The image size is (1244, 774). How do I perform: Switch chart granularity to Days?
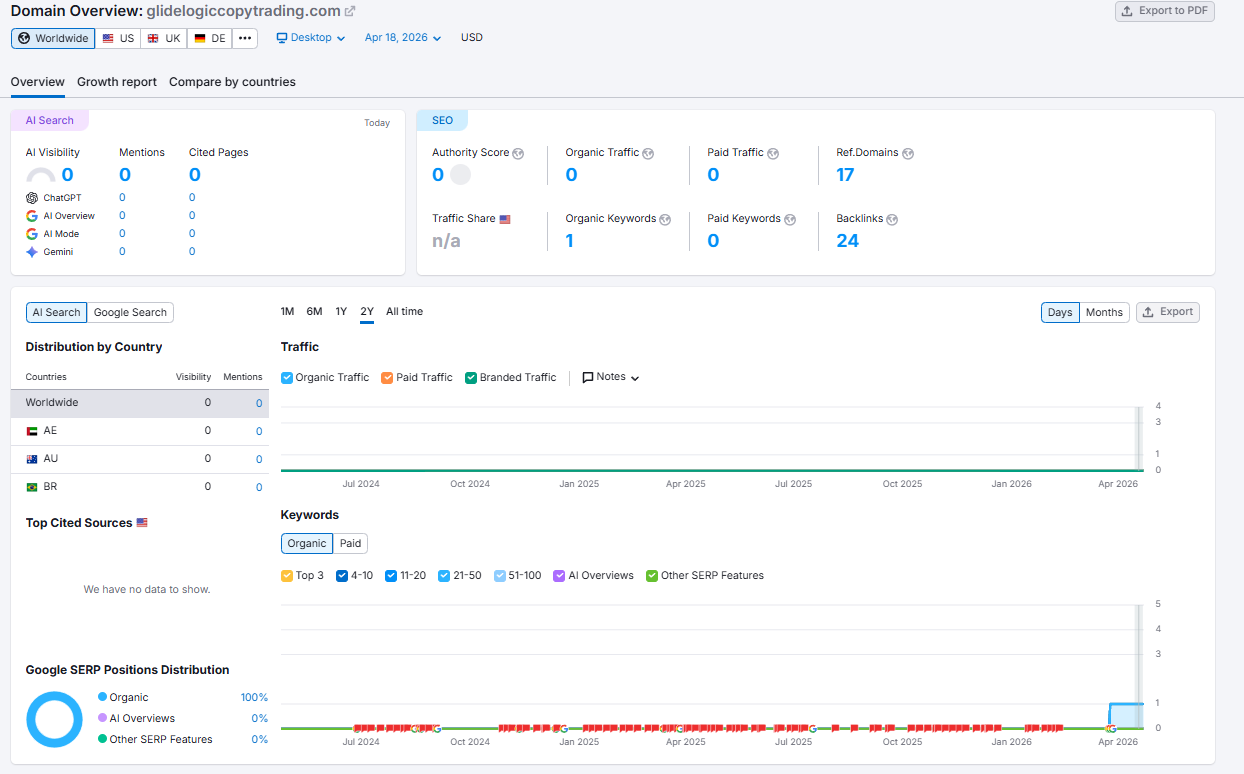[x=1060, y=313]
